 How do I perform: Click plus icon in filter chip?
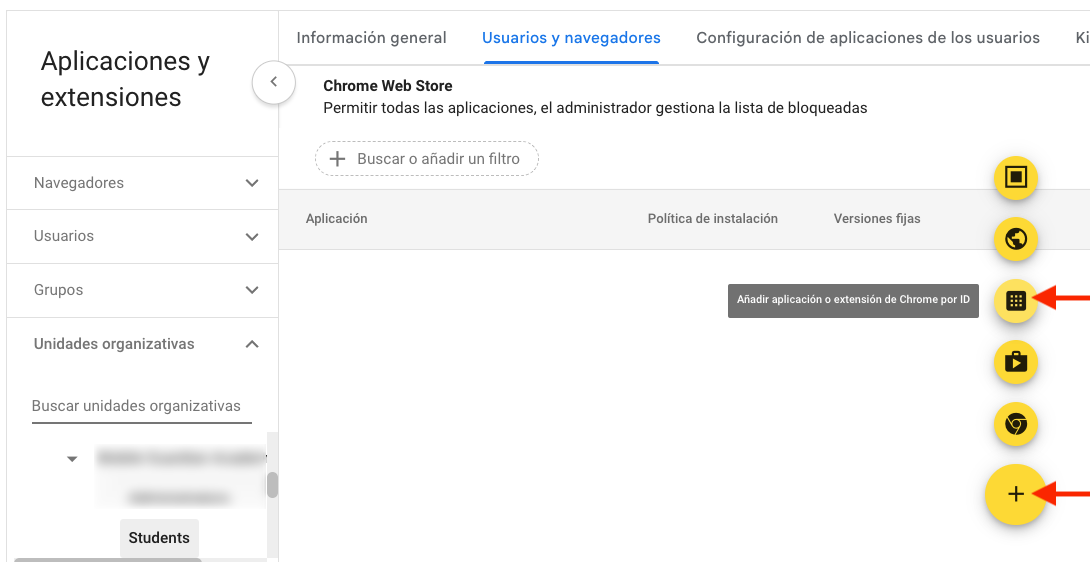point(338,159)
